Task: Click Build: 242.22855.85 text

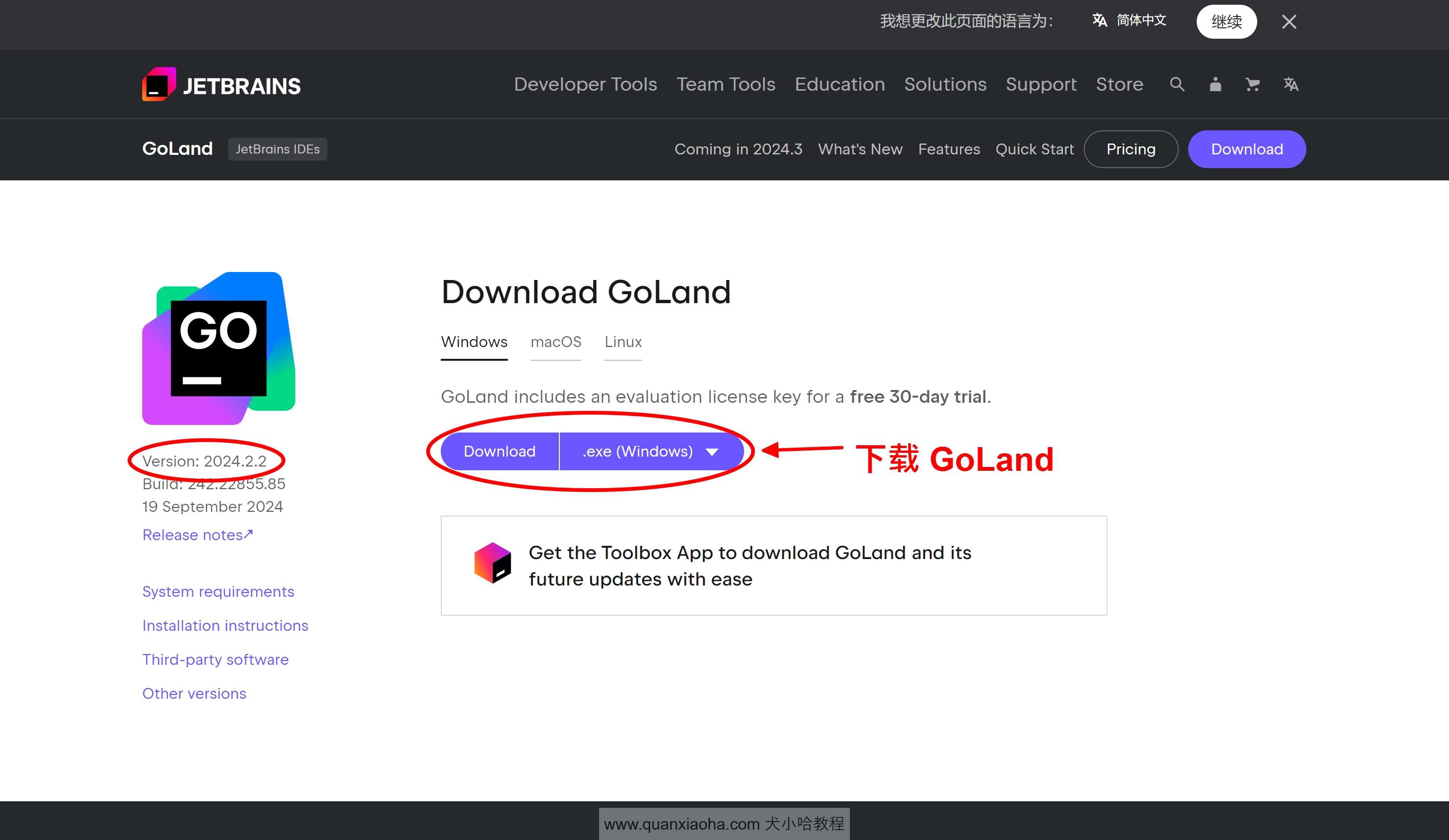Action: click(214, 484)
